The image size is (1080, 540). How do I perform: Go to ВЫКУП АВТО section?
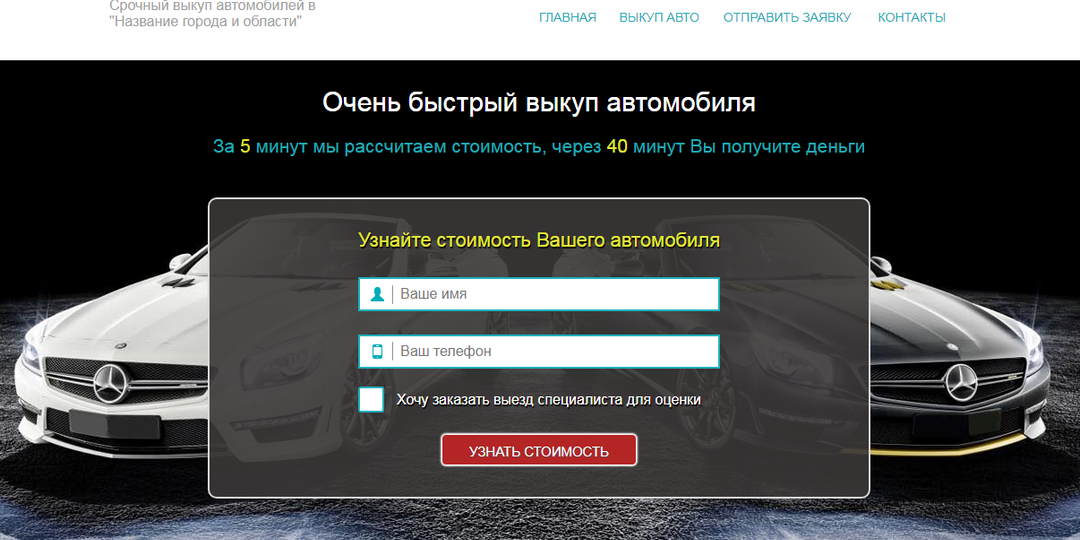(x=659, y=18)
